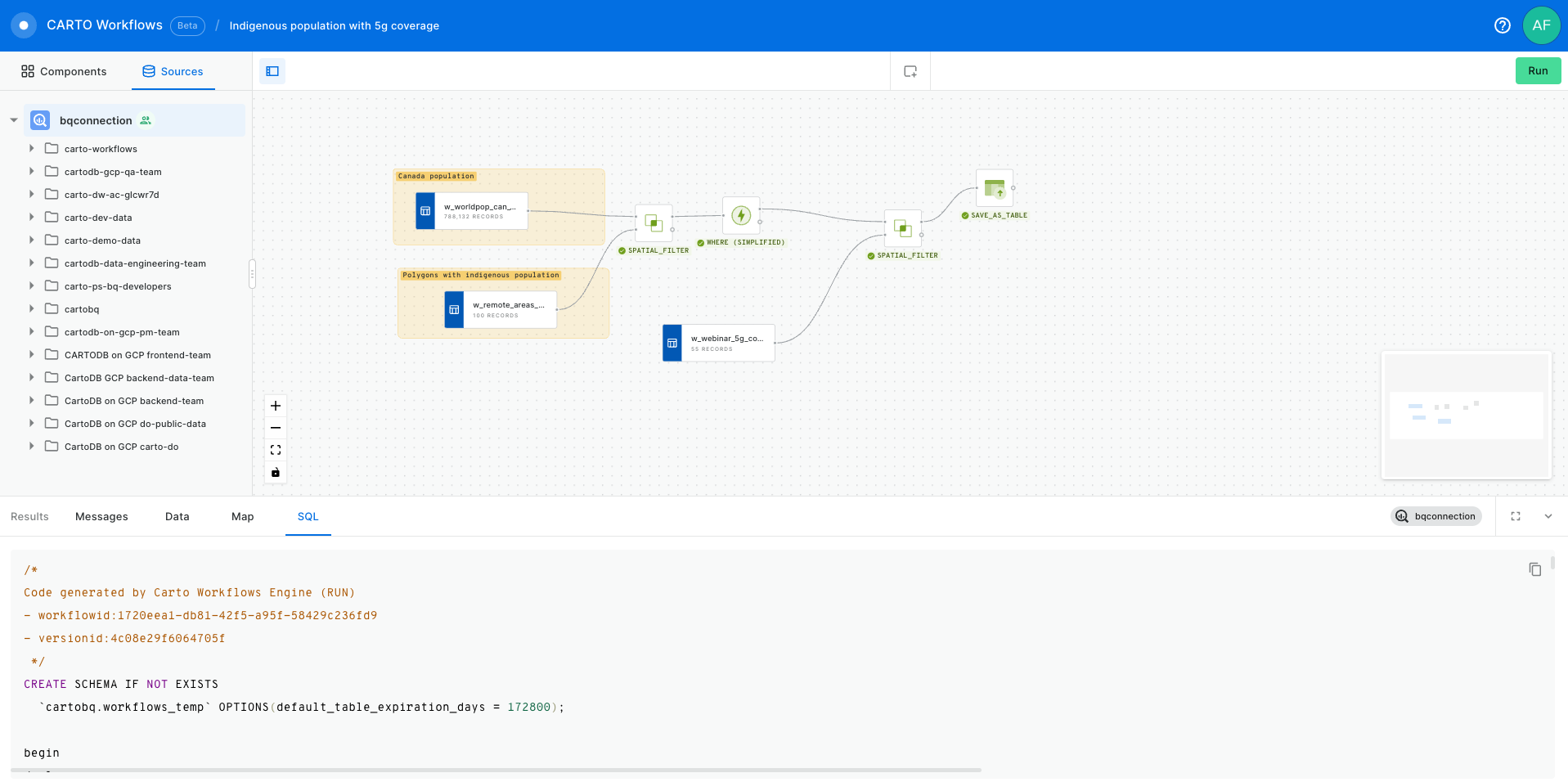The height and width of the screenshot is (782, 1568).
Task: Collapse the bottom results panel chevron
Action: point(1548,516)
